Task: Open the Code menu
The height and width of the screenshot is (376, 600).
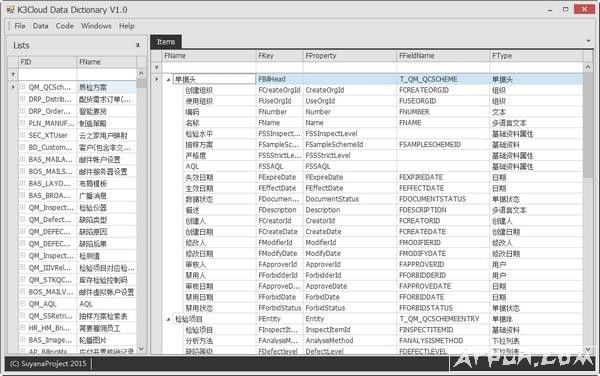Action: (64, 26)
